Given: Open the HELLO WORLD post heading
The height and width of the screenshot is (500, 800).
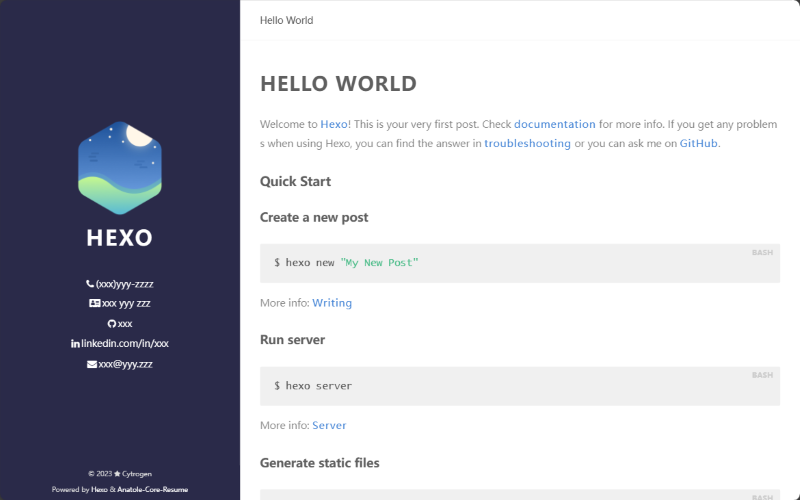Looking at the screenshot, I should point(338,84).
